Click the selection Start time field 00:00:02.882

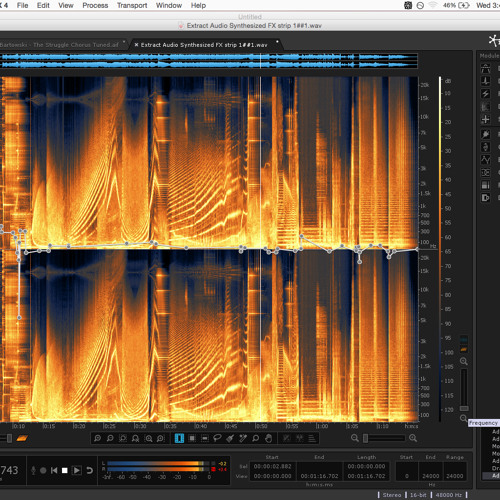tap(272, 466)
